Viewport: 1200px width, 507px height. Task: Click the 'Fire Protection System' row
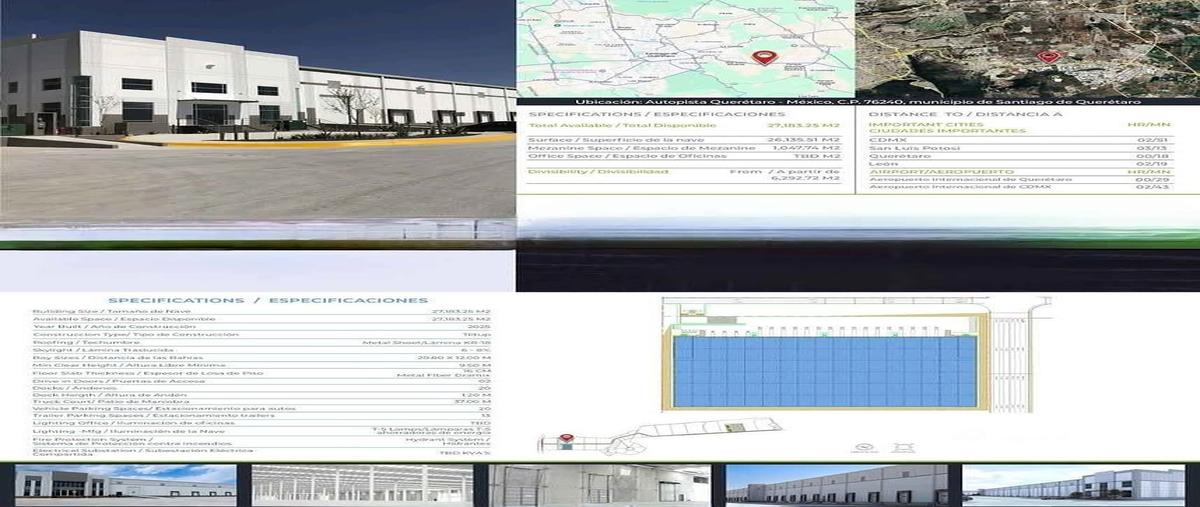262,441
